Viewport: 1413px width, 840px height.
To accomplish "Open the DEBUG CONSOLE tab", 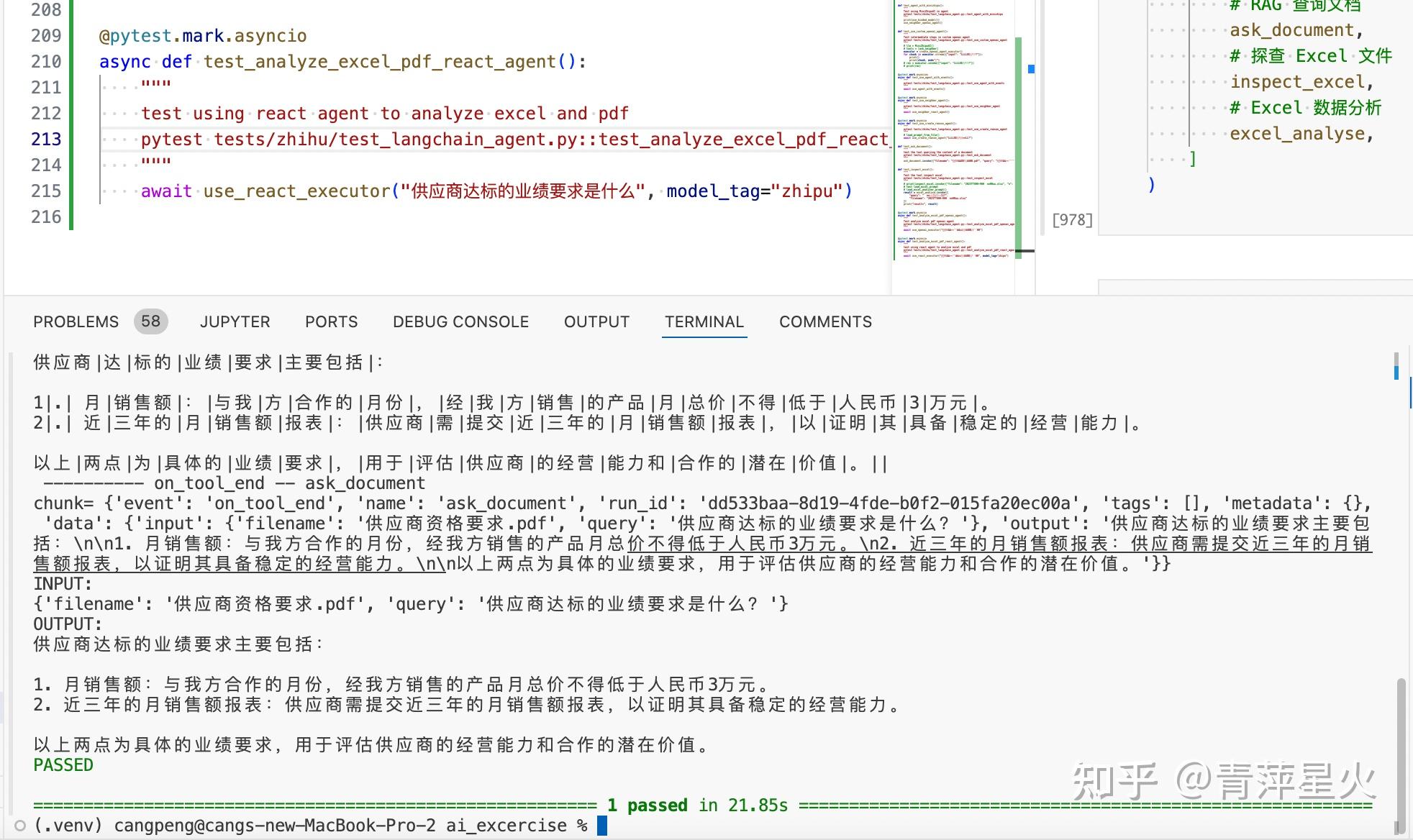I will pyautogui.click(x=460, y=321).
